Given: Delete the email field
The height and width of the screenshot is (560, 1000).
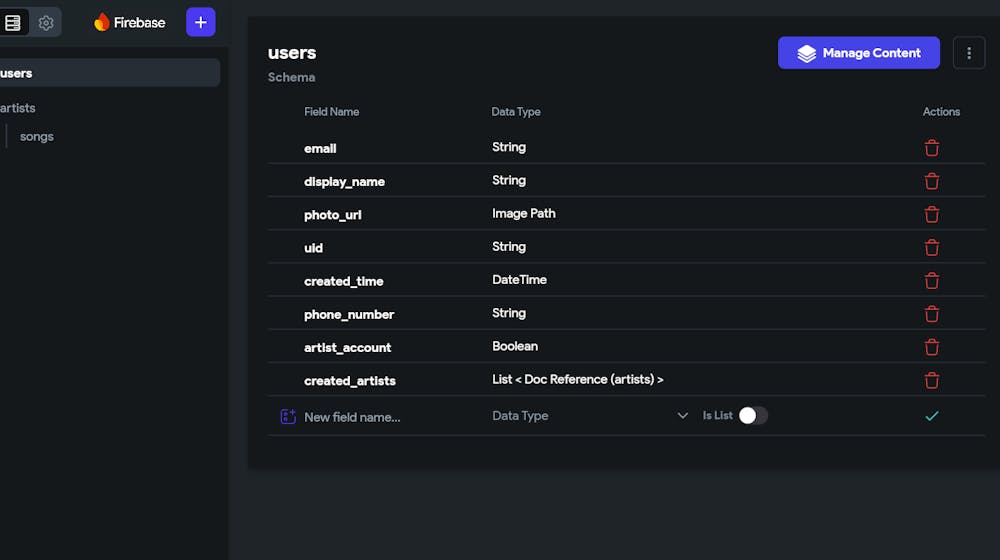Looking at the screenshot, I should [x=932, y=148].
